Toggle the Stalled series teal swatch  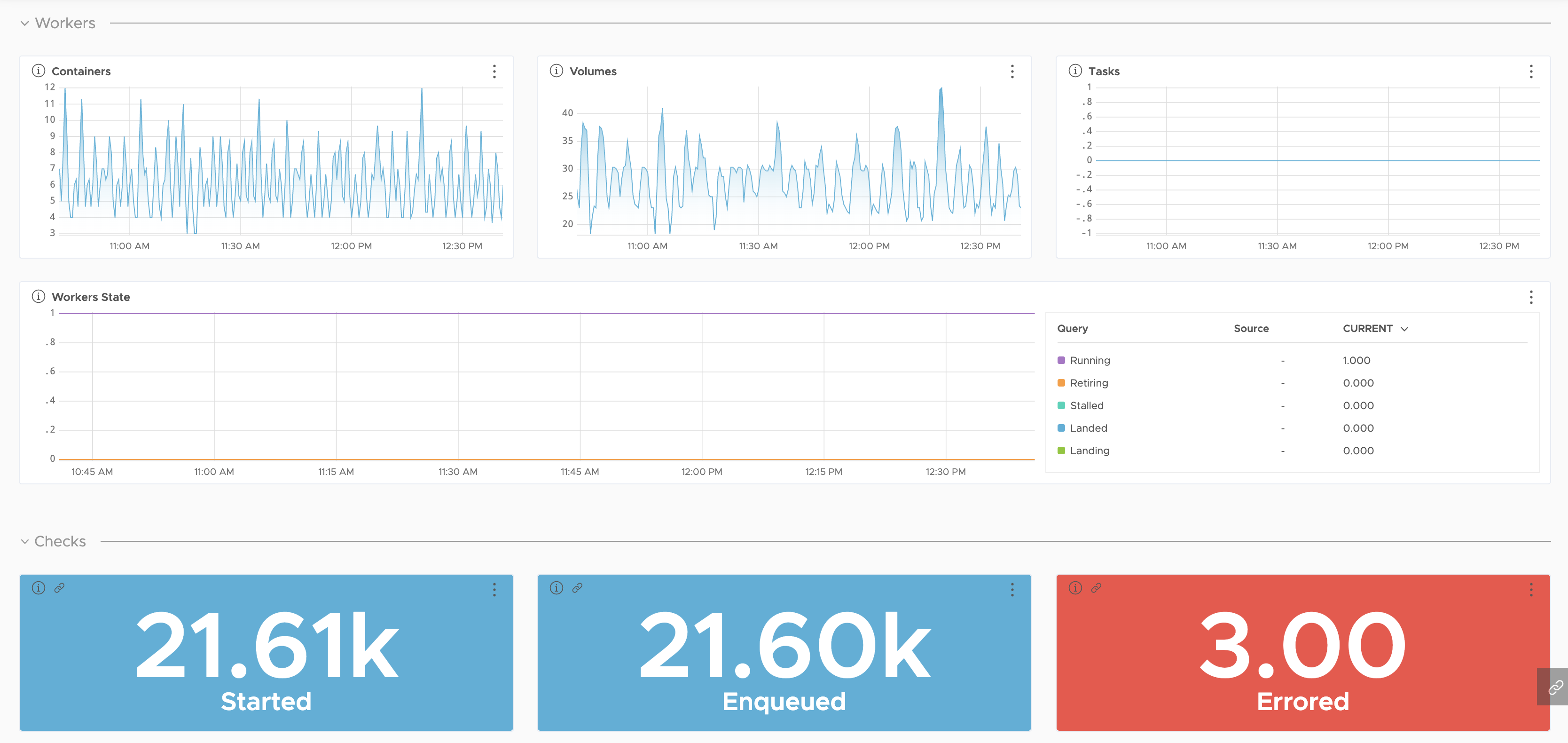[1061, 406]
